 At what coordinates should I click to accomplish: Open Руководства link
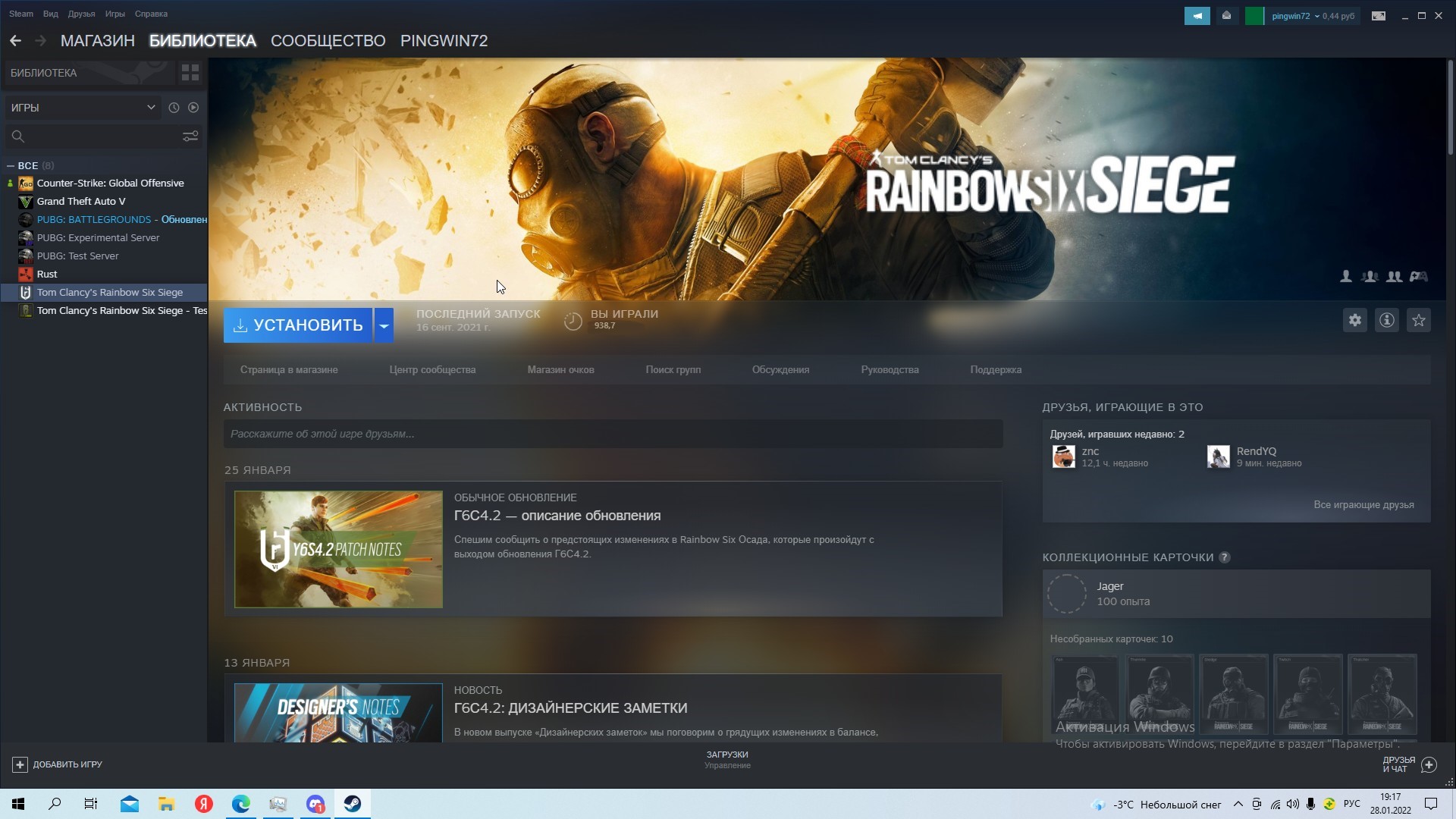coord(890,370)
